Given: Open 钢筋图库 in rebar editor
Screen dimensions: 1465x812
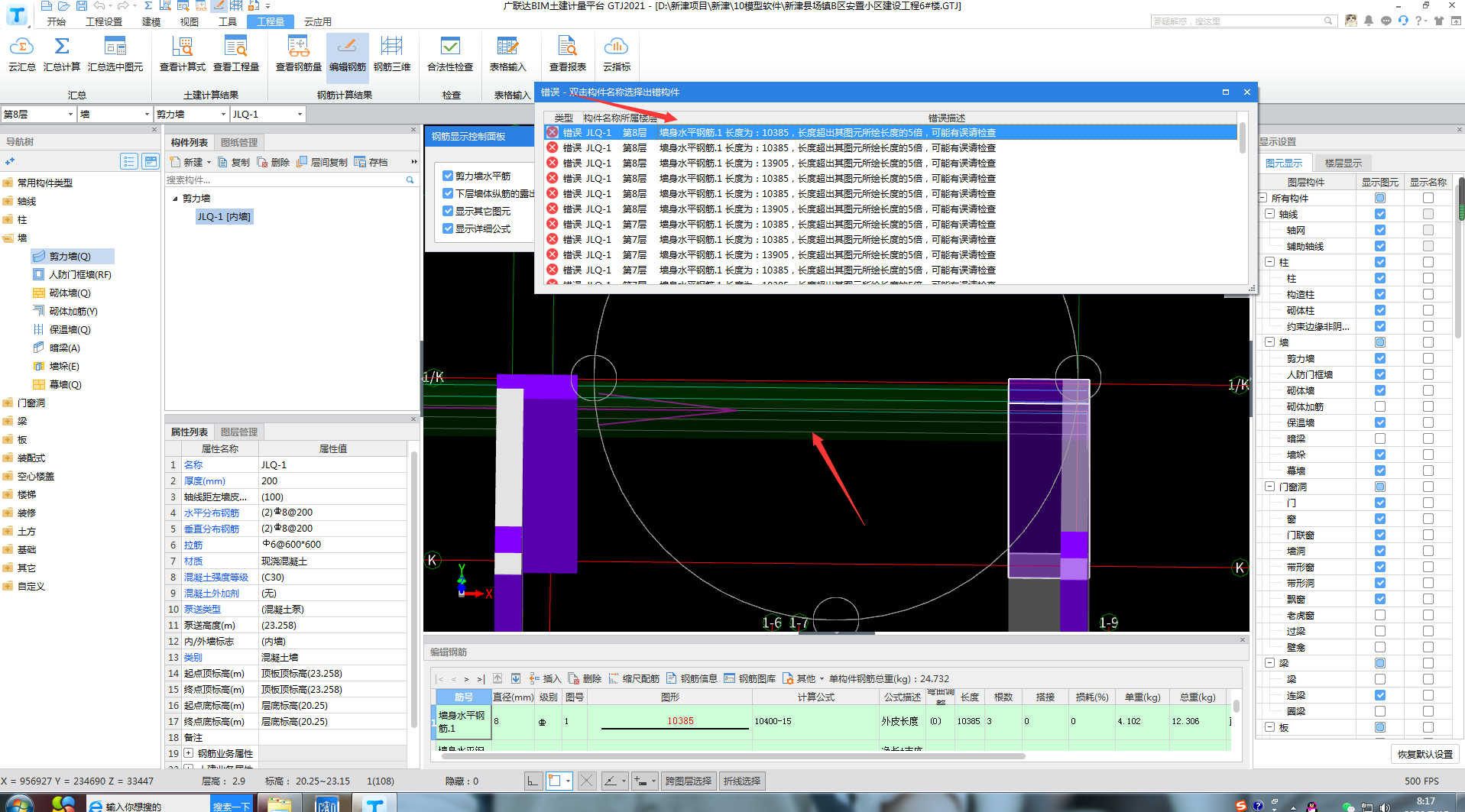Looking at the screenshot, I should 750,678.
